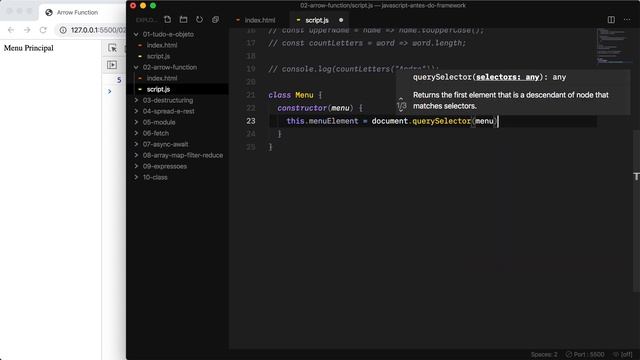Viewport: 640px width, 360px height.
Task: Click line number 21 in the gutter
Action: click(251, 95)
